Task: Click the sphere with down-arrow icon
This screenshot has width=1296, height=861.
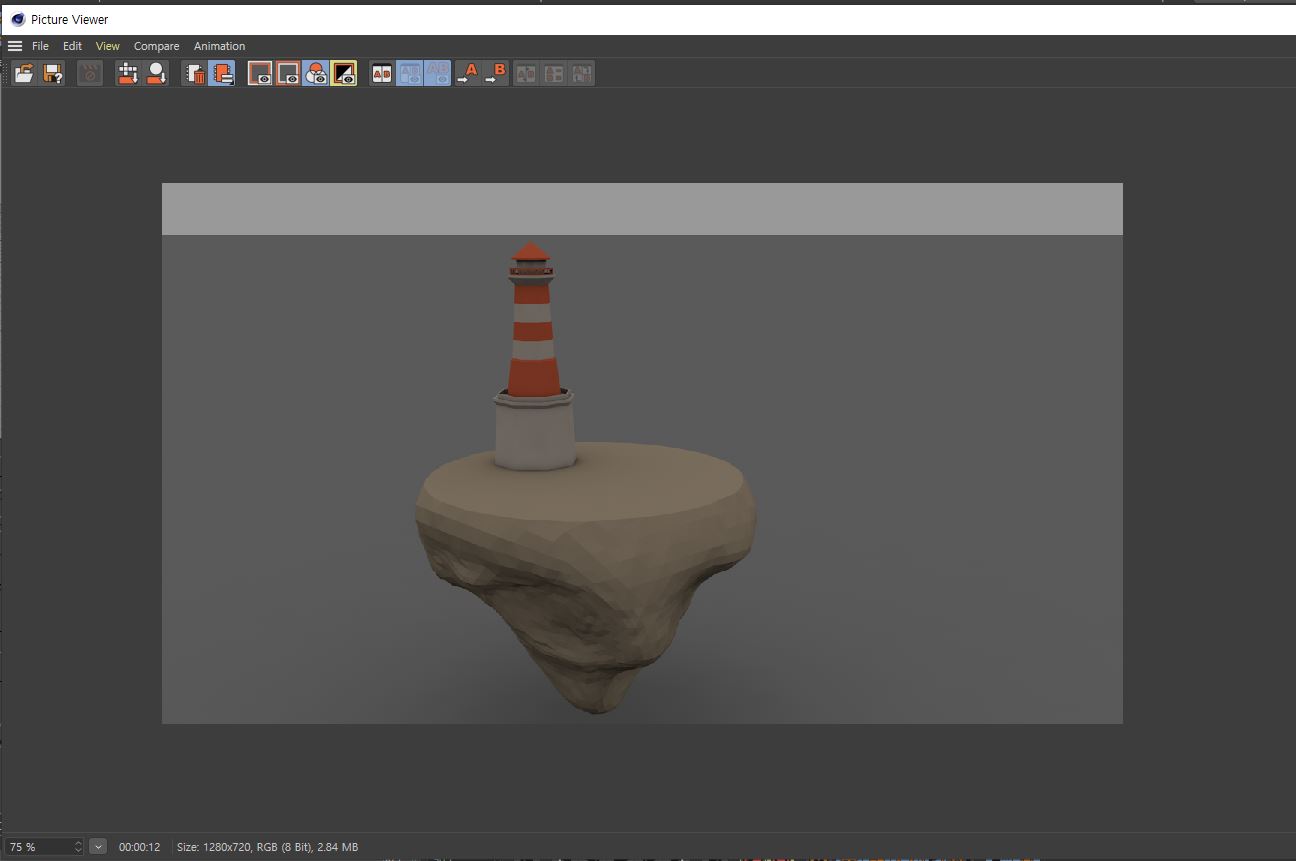Action: click(x=156, y=73)
